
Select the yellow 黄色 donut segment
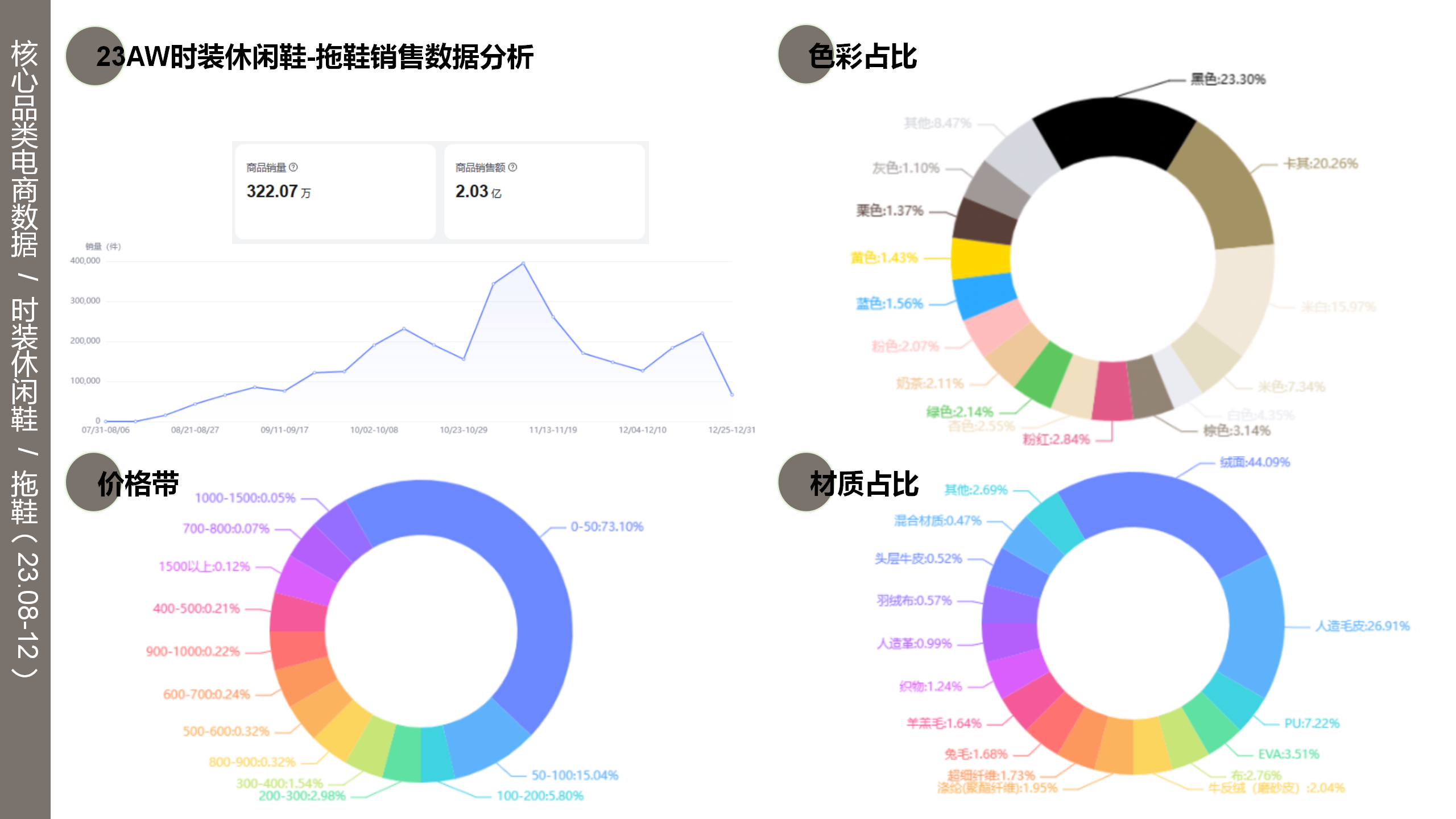980,258
